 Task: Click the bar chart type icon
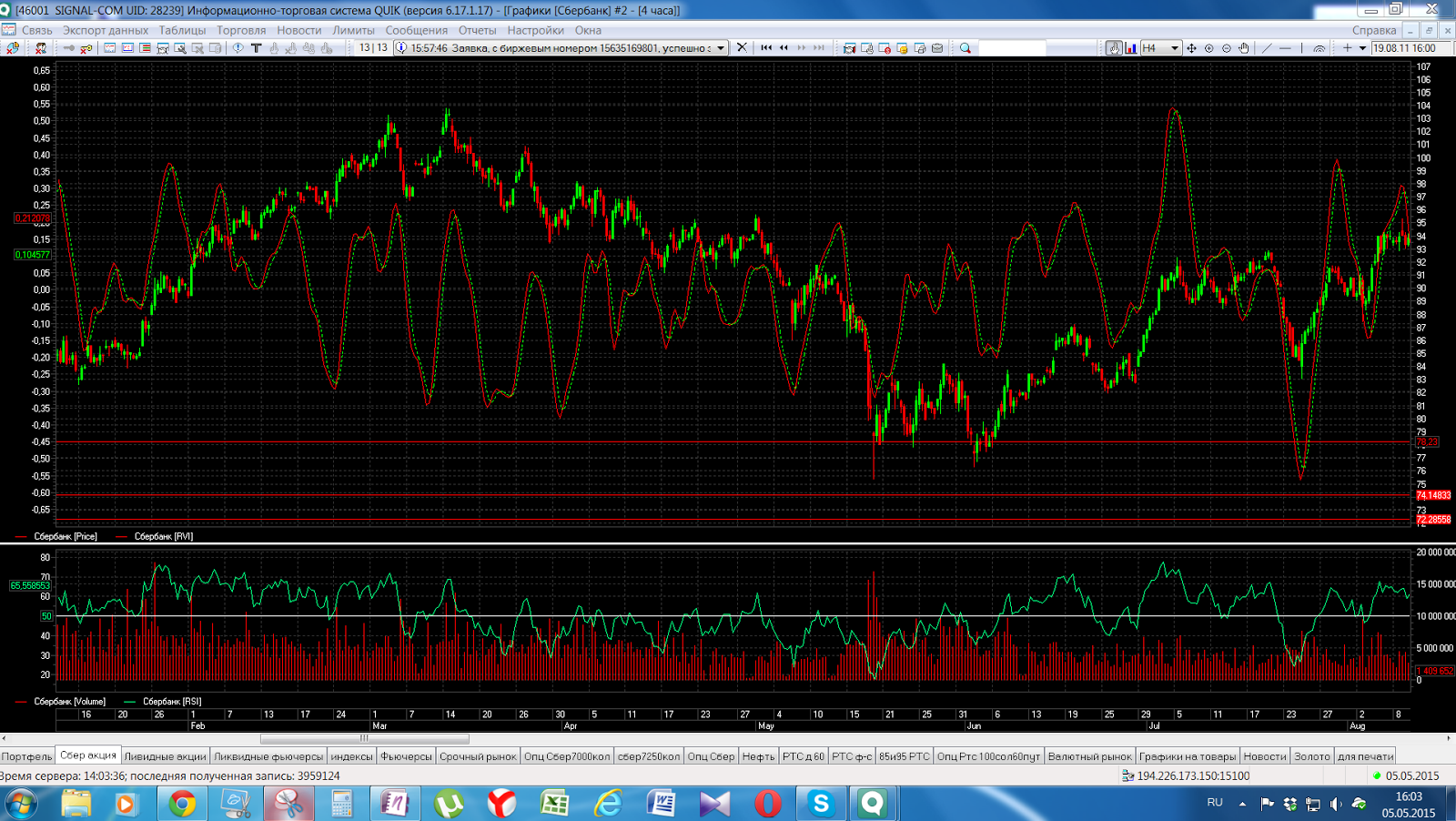(1130, 47)
